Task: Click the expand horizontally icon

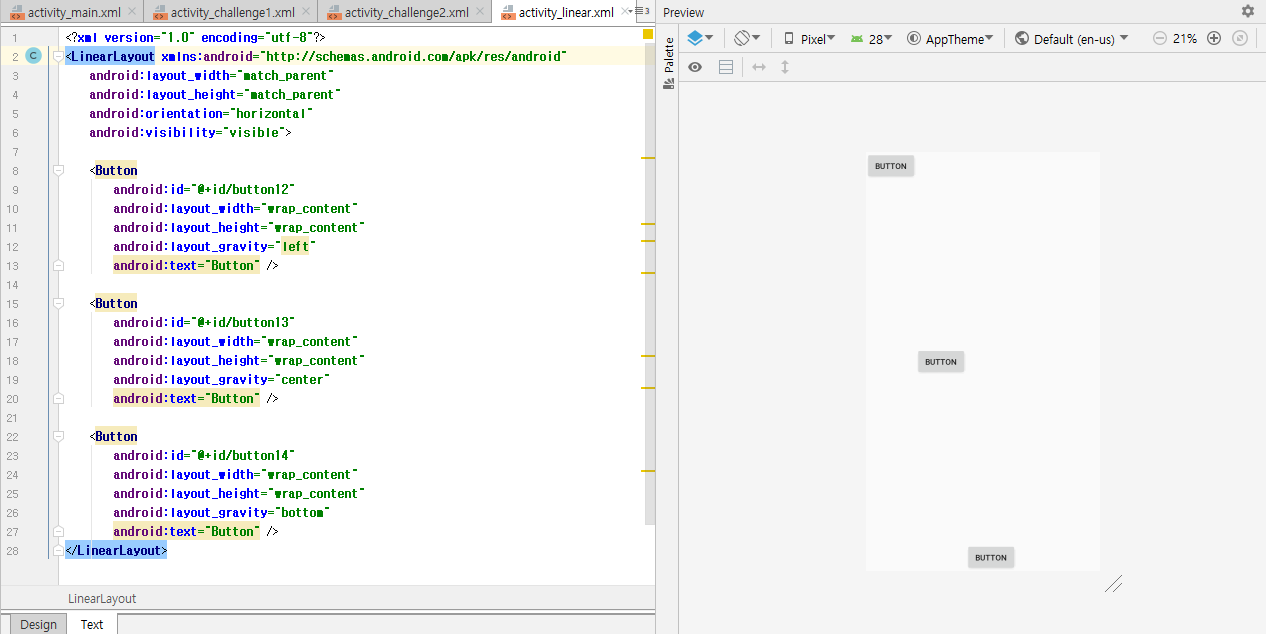Action: (759, 67)
